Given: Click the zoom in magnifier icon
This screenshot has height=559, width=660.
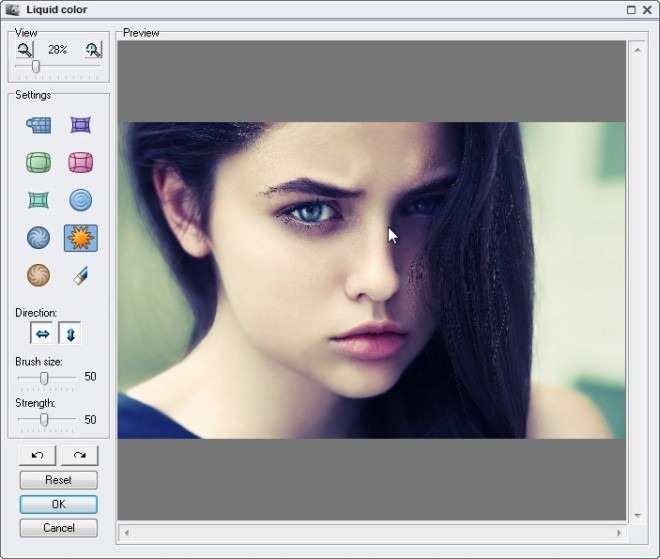Looking at the screenshot, I should click(x=93, y=50).
